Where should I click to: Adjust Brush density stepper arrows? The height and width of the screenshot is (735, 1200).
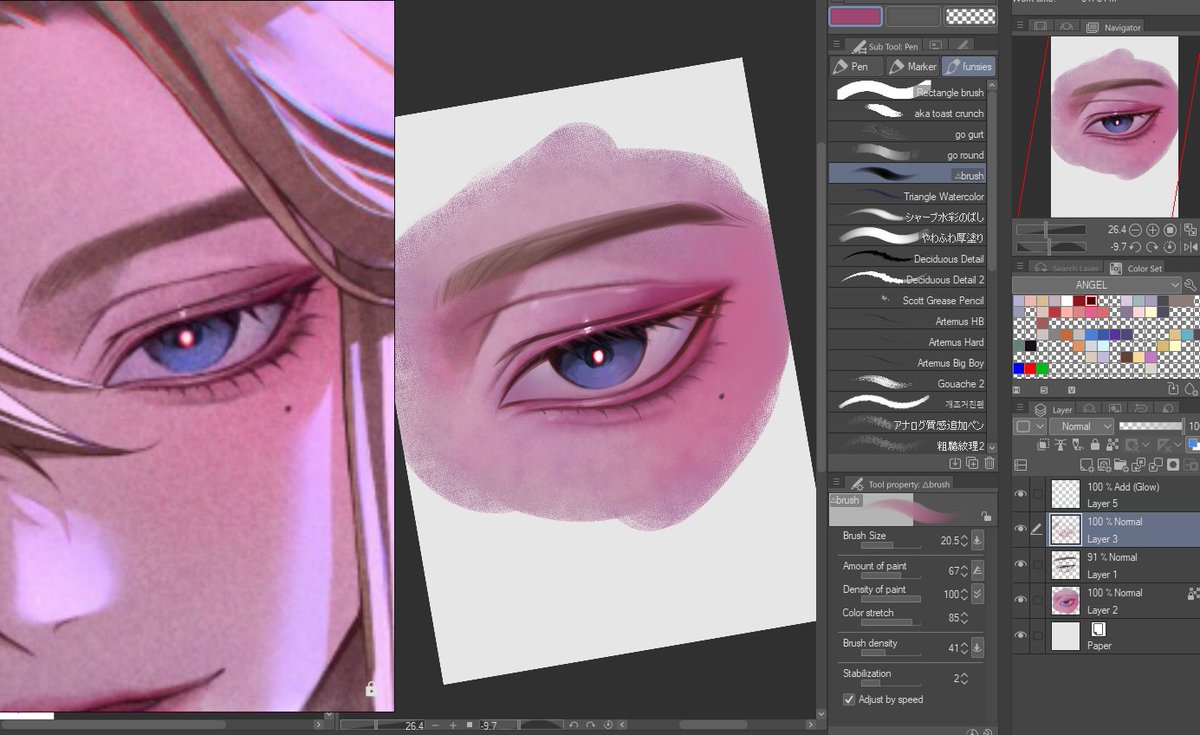click(x=964, y=648)
